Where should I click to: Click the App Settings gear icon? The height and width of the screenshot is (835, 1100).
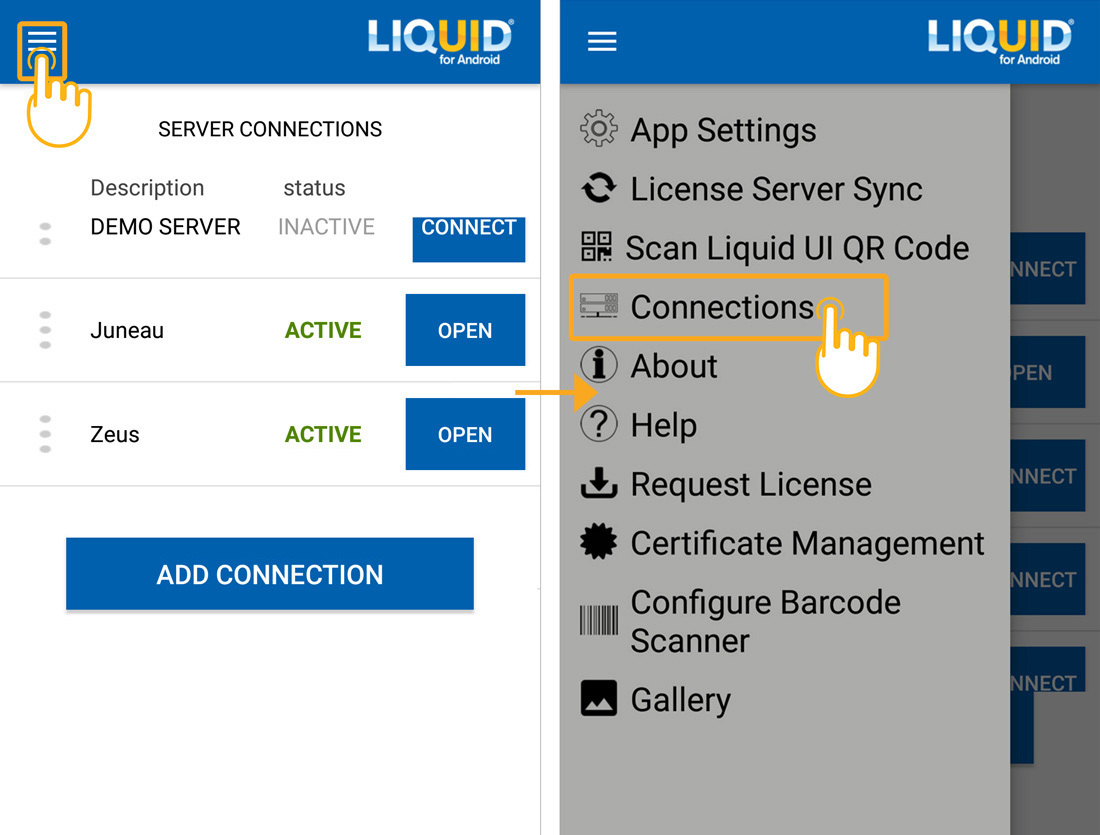599,130
